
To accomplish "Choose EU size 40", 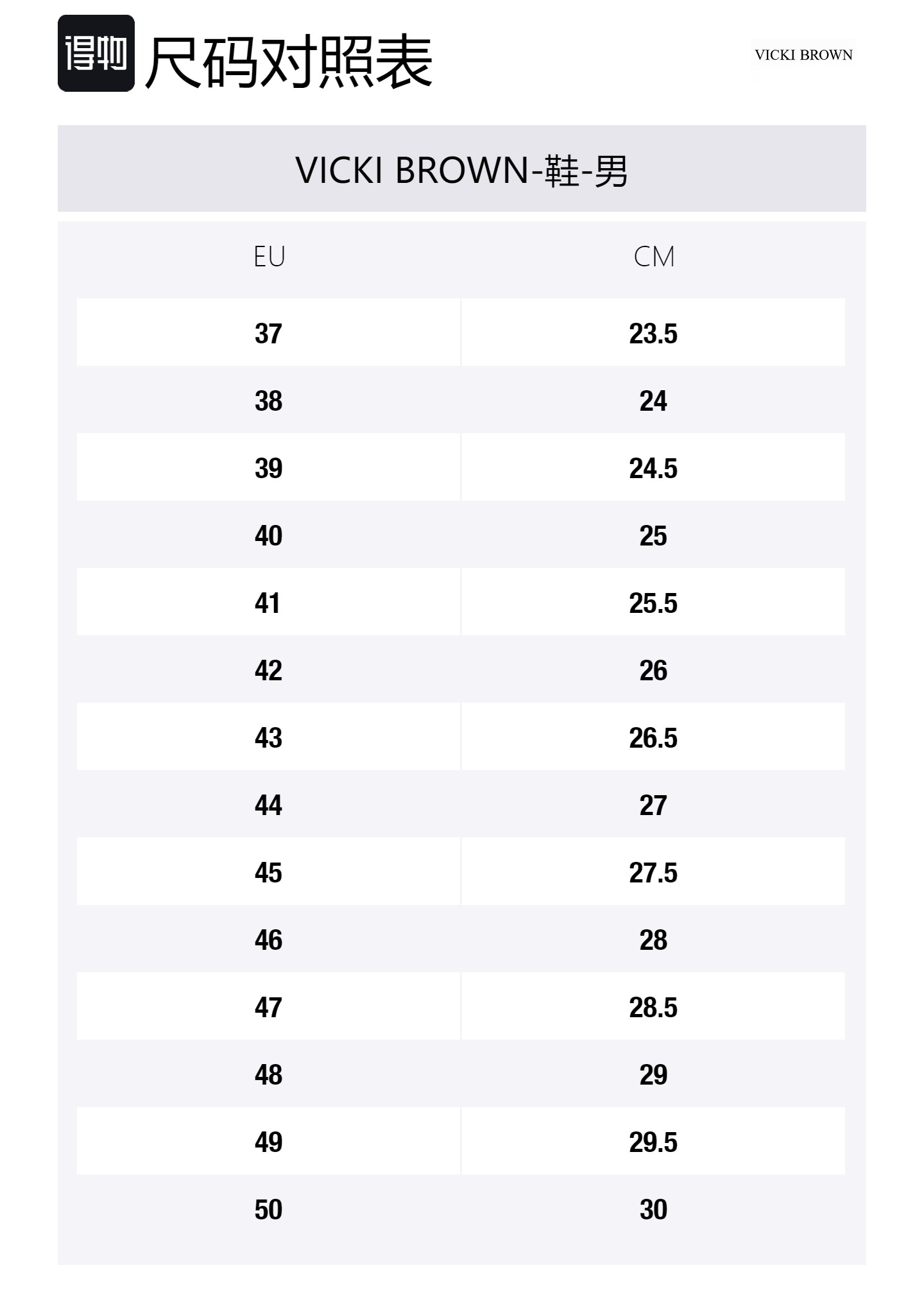I will click(x=268, y=536).
